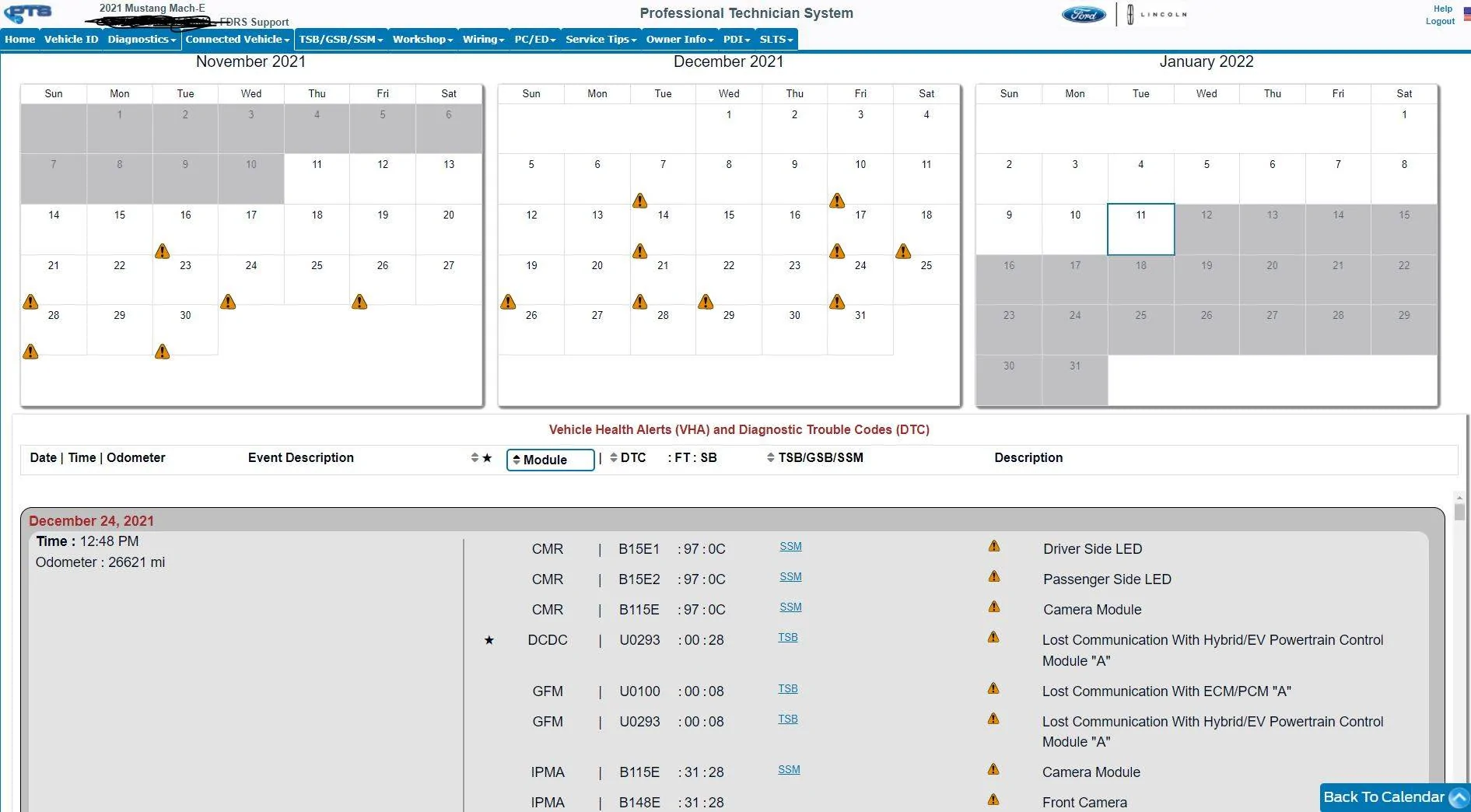Open the Workshop dropdown menu
Image resolution: width=1471 pixels, height=812 pixels.
pos(423,39)
